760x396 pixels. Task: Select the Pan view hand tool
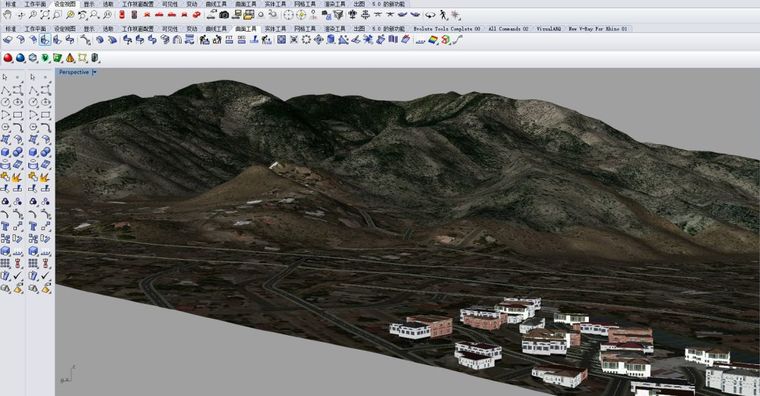click(x=8, y=15)
